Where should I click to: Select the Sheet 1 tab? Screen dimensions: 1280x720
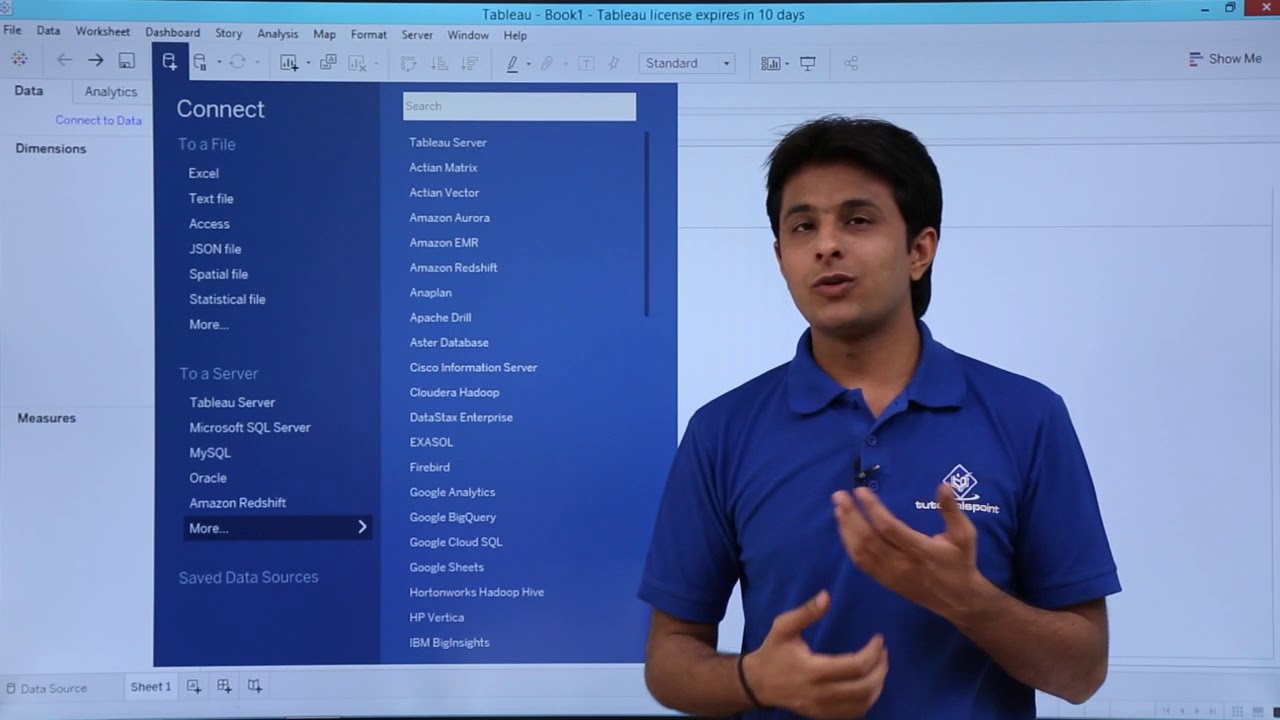pos(151,686)
